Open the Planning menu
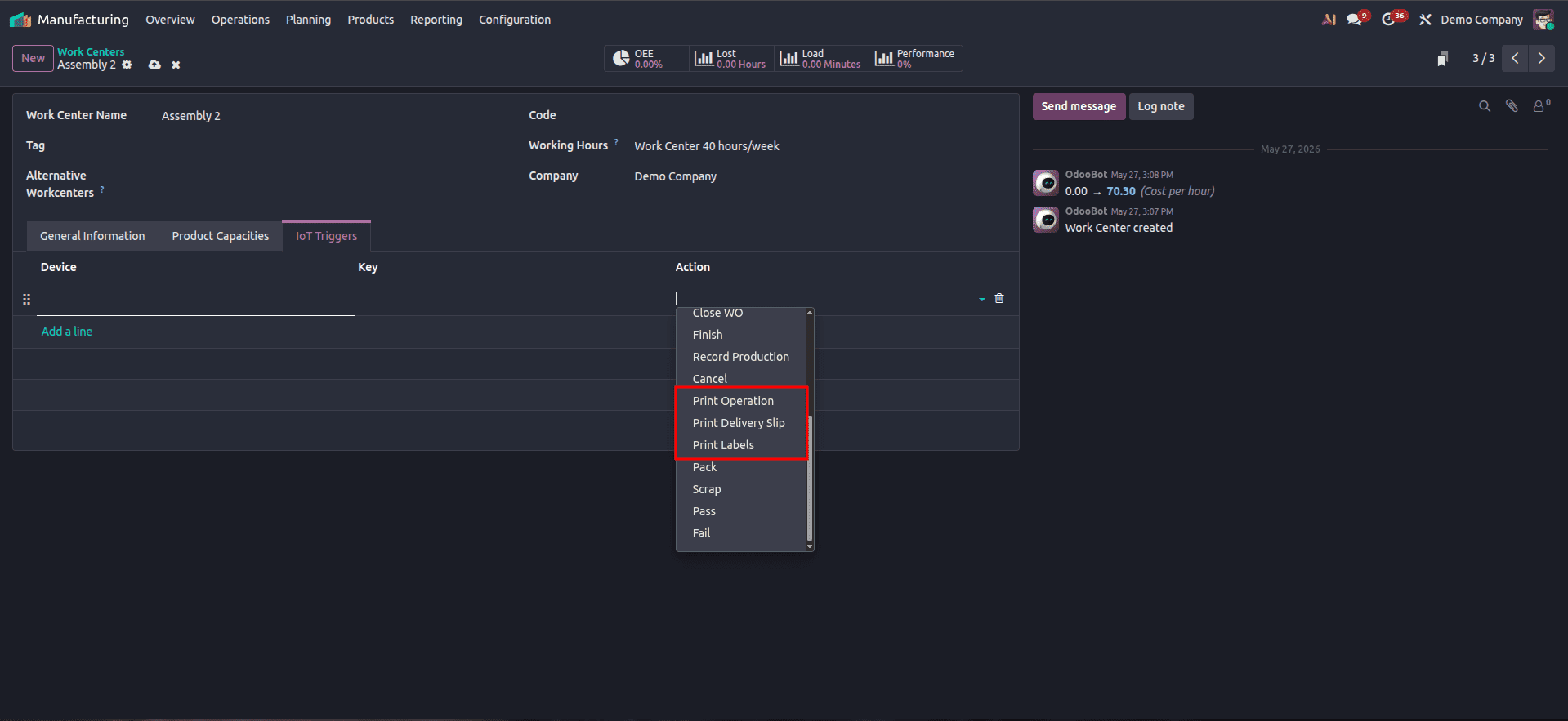Screen dimensions: 1568x721 tap(308, 20)
